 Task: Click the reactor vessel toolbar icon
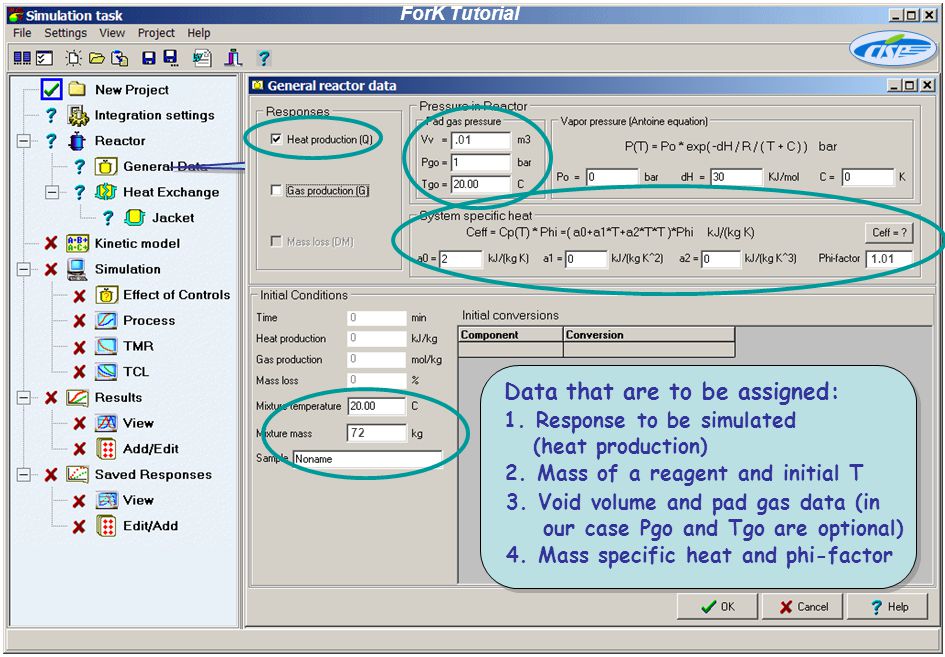(x=233, y=58)
